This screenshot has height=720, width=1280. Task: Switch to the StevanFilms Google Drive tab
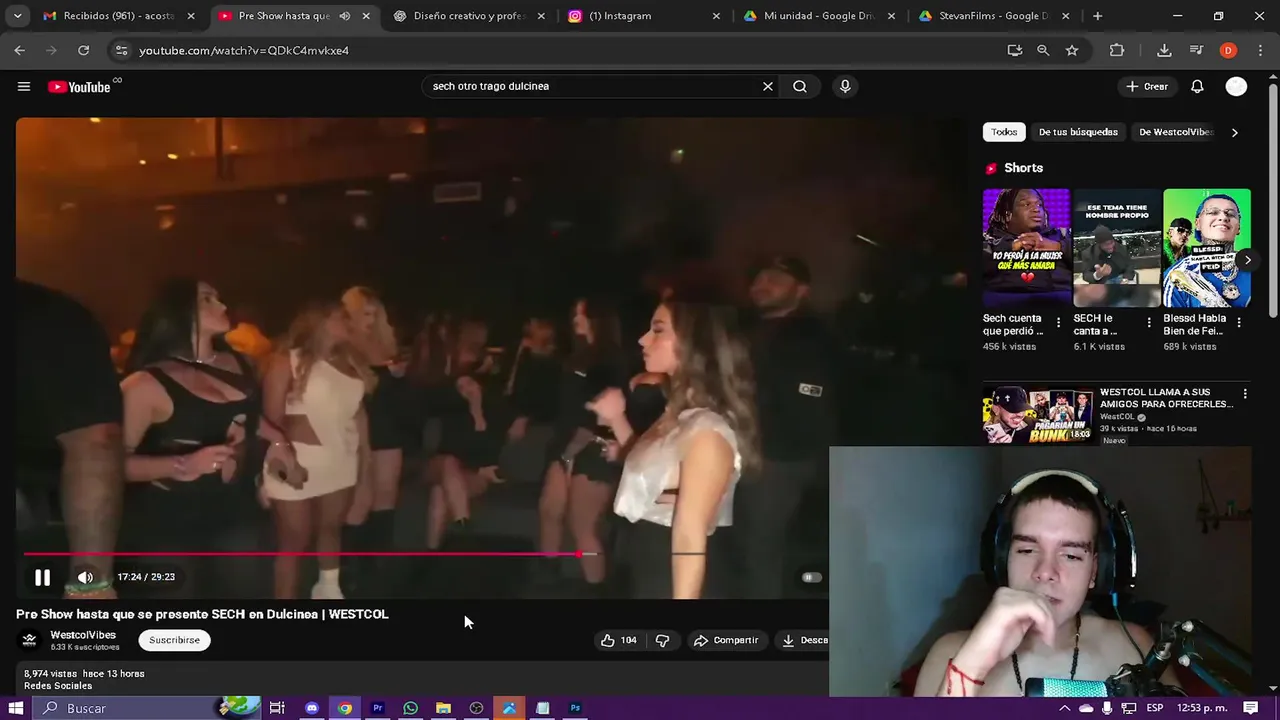pyautogui.click(x=994, y=16)
